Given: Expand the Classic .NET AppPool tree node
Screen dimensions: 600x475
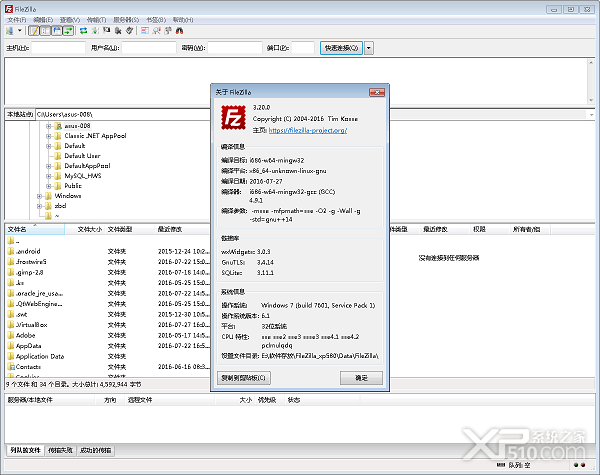Looking at the screenshot, I should click(49, 136).
